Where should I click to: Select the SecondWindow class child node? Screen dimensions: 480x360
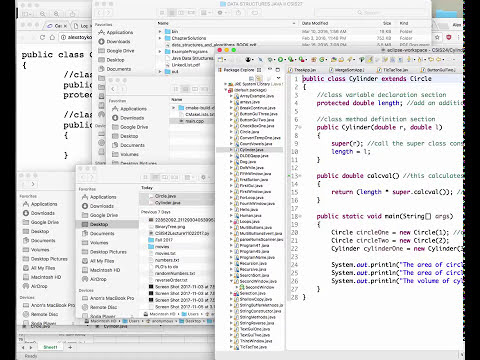tap(260, 287)
